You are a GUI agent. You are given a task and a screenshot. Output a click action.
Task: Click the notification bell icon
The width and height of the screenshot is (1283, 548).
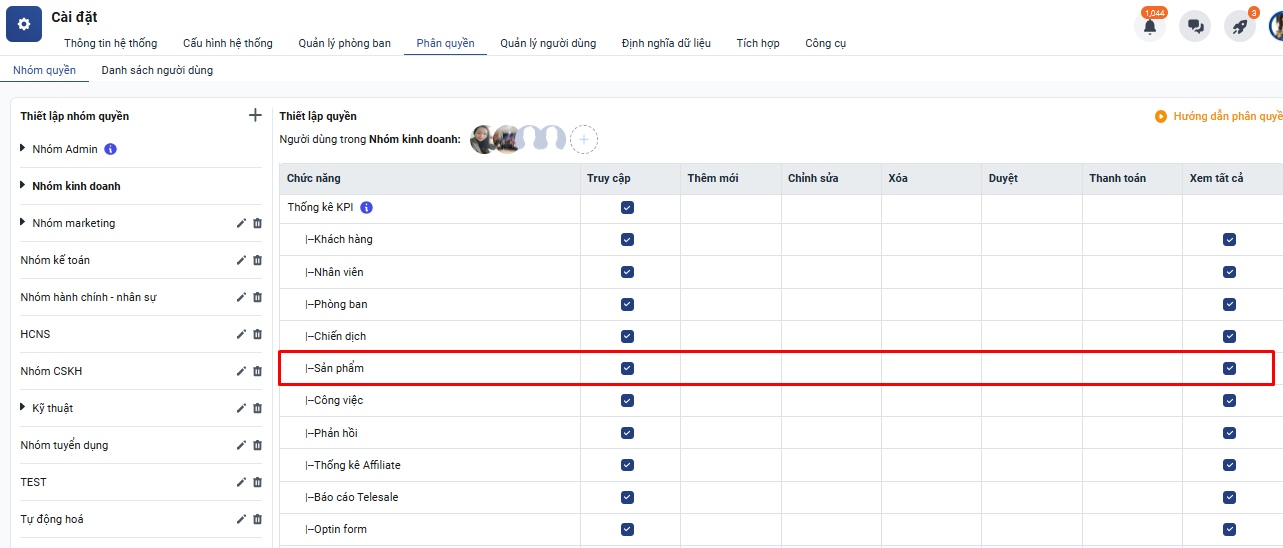click(x=1150, y=27)
